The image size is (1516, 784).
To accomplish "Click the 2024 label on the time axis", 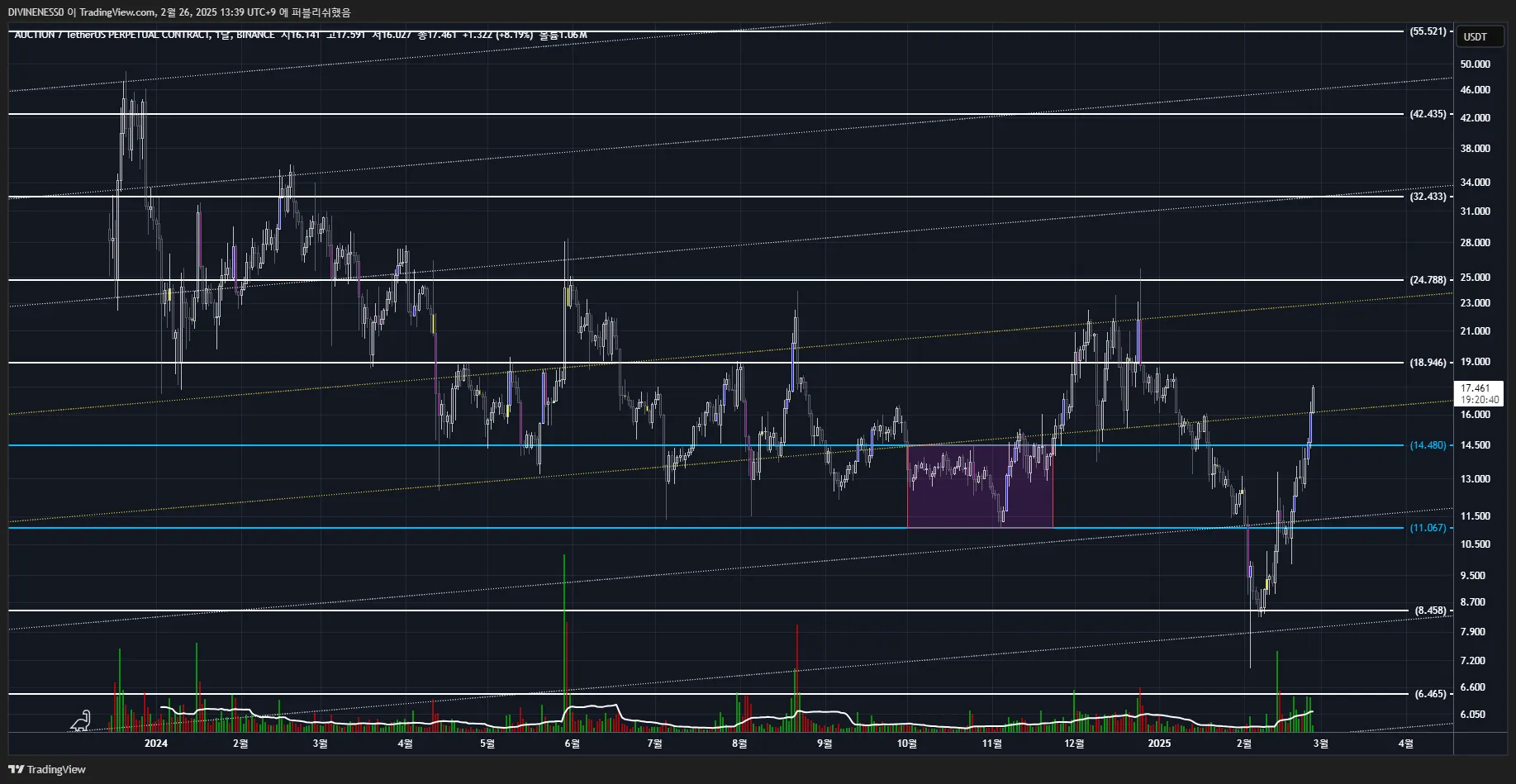I will (155, 744).
